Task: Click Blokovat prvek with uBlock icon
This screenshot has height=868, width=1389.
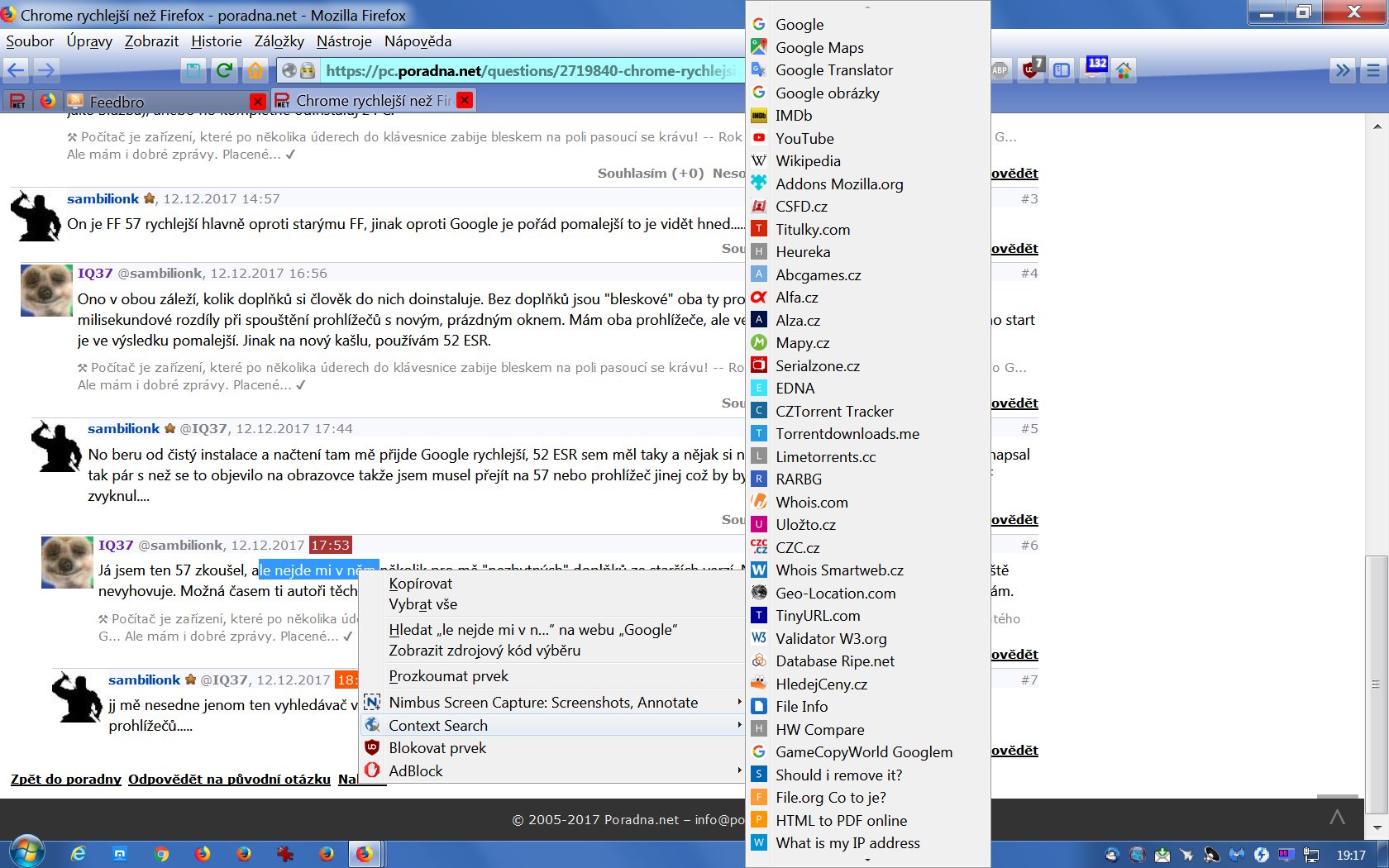Action: [552, 748]
